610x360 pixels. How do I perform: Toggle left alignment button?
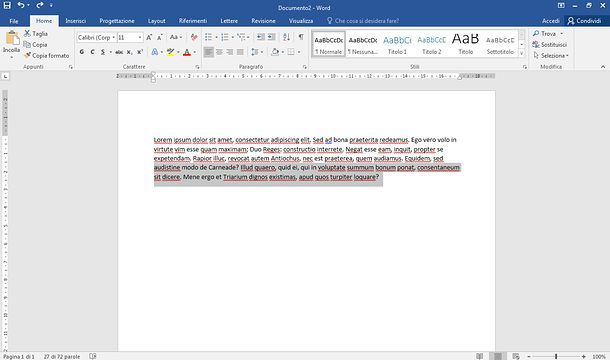[209, 52]
